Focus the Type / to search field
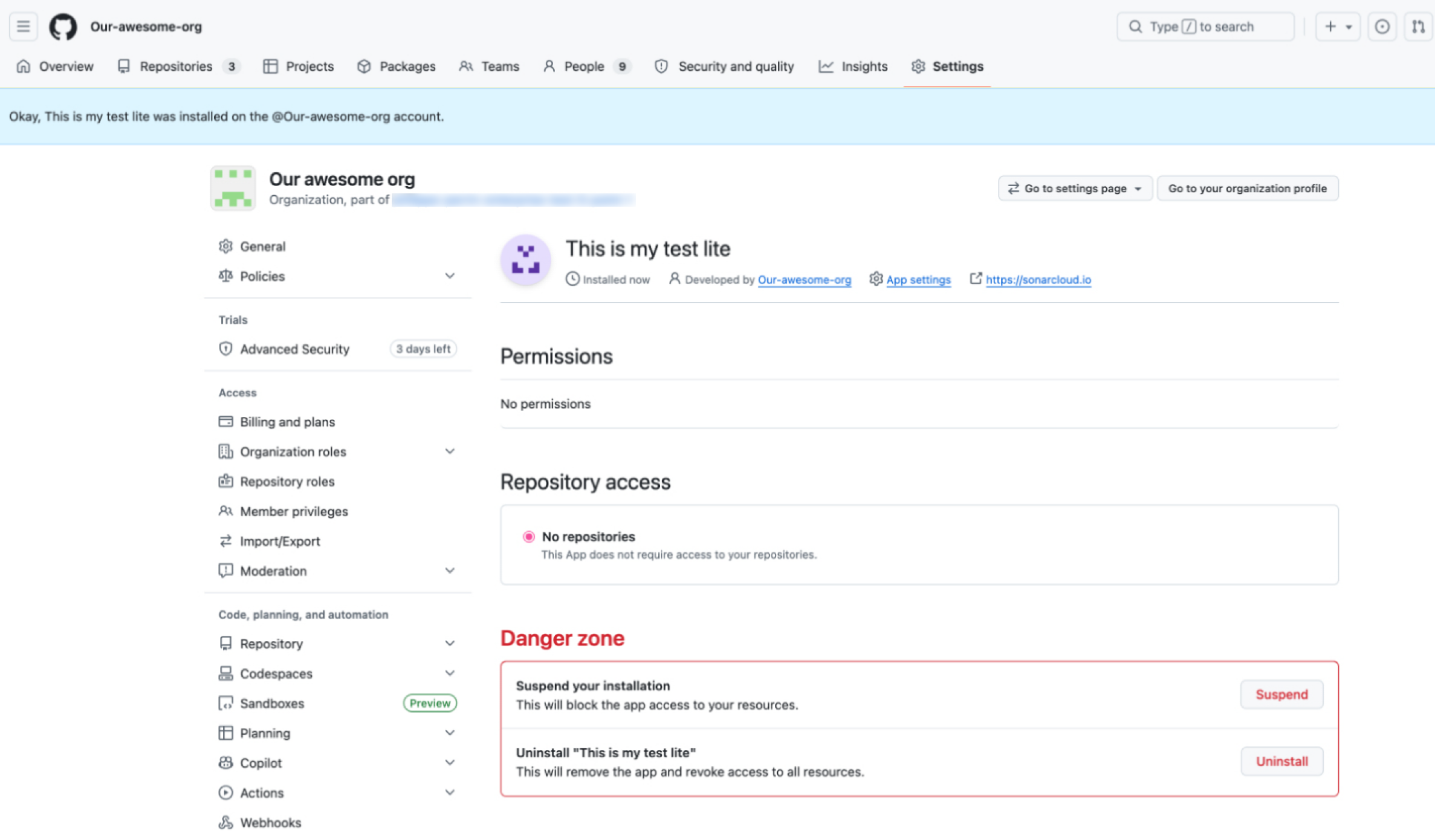 click(x=1205, y=27)
